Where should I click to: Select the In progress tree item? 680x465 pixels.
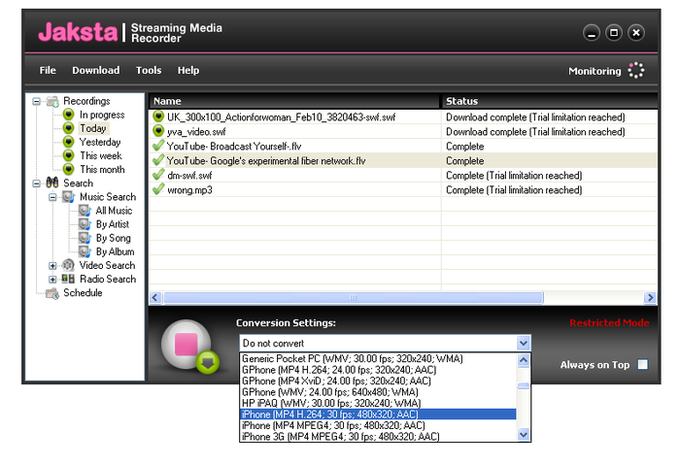tap(102, 115)
